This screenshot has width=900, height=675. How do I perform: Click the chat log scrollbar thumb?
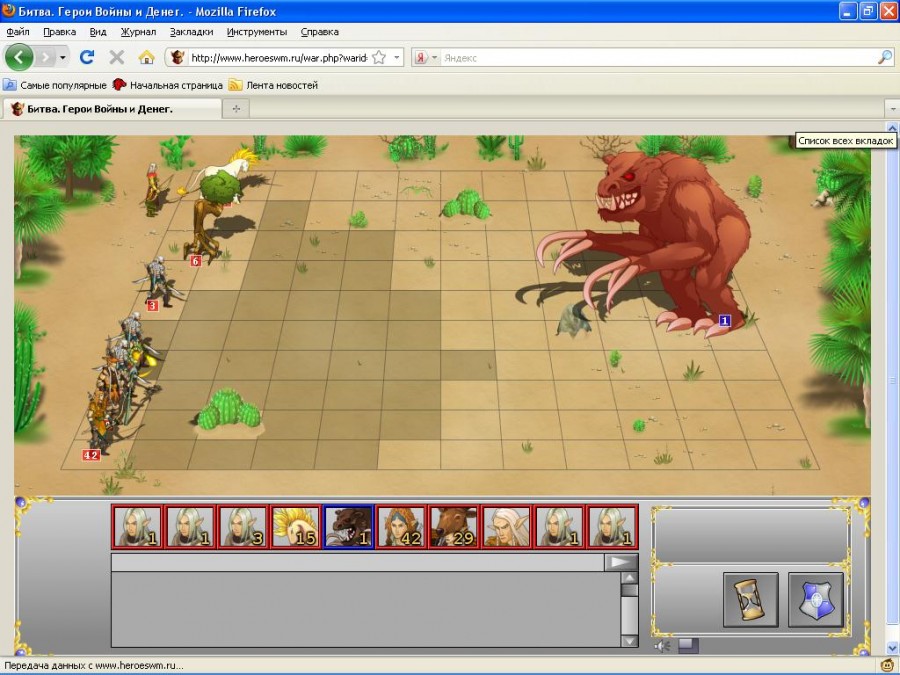tap(630, 591)
